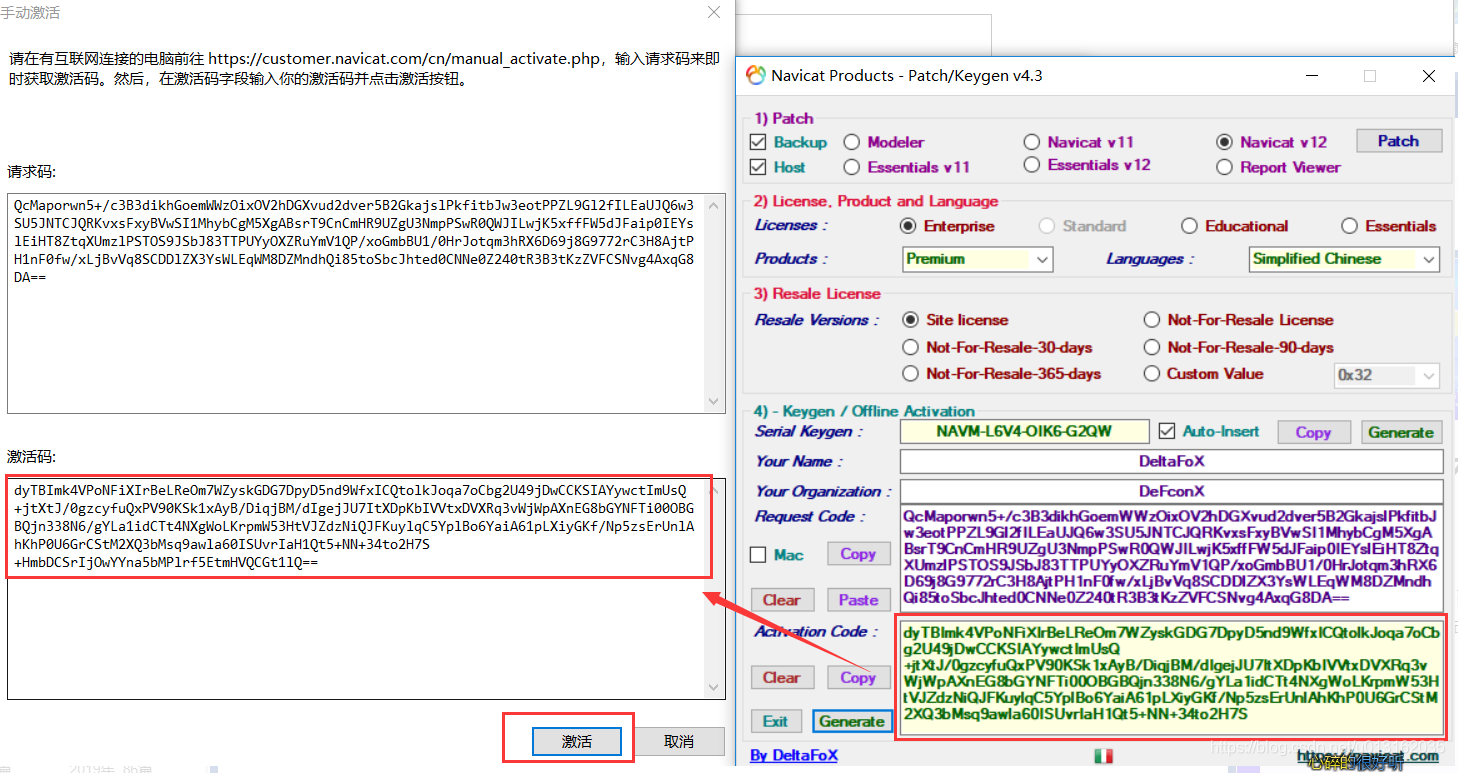Choose the Educational license radio button
Image resolution: width=1458 pixels, height=773 pixels.
tap(1189, 226)
